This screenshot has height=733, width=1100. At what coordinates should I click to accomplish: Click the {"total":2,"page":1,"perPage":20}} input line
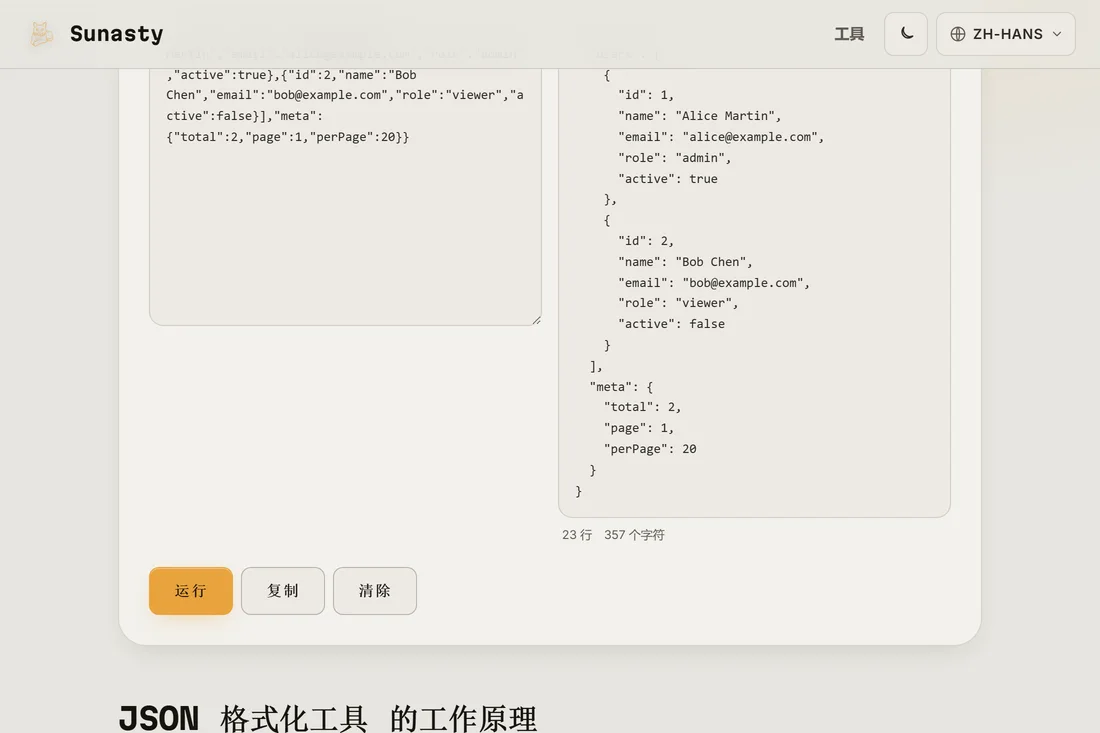(x=288, y=137)
